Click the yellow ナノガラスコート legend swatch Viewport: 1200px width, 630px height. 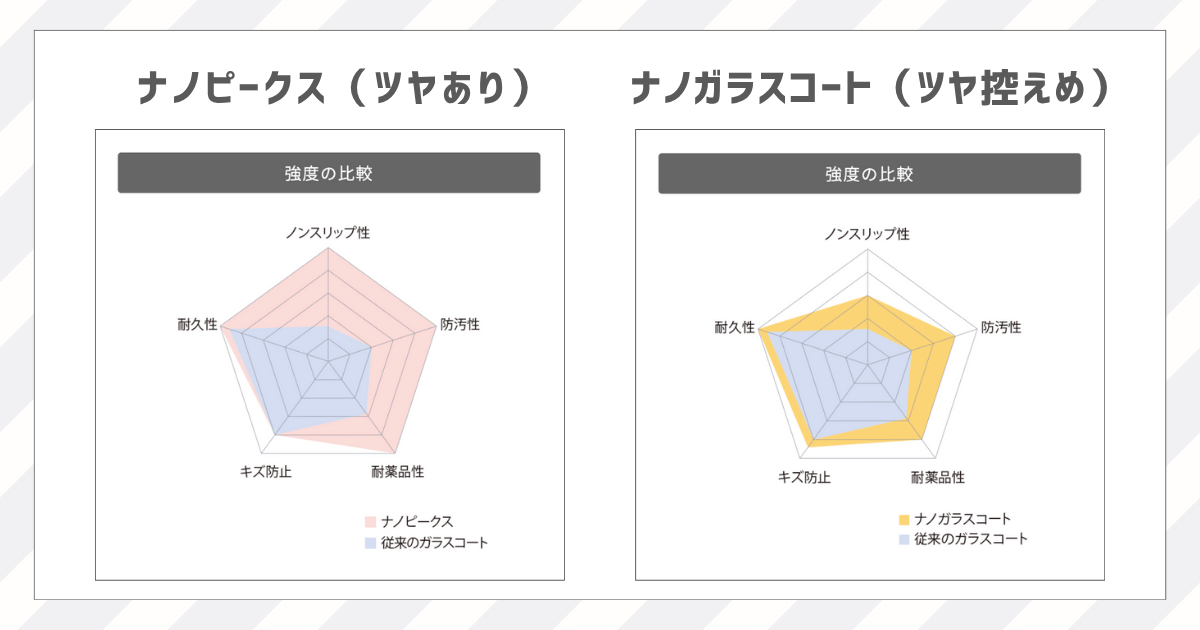point(904,519)
